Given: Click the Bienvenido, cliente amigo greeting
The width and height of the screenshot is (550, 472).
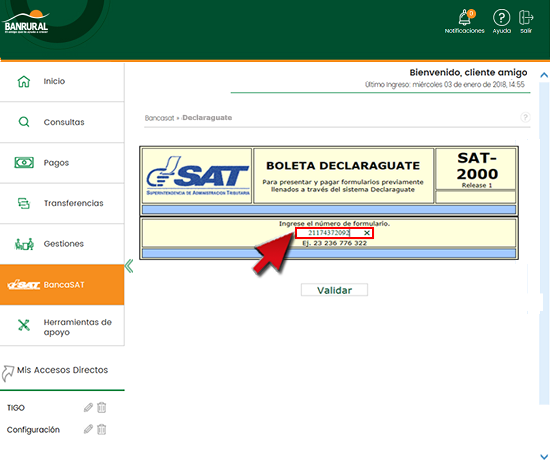Looking at the screenshot, I should (468, 73).
